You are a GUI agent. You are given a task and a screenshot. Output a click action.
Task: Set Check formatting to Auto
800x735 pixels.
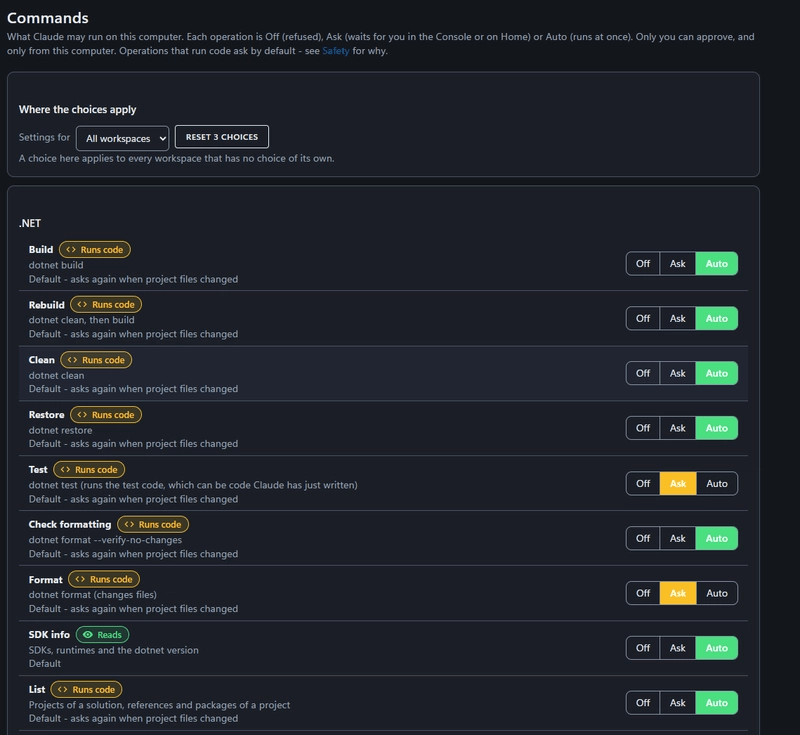(x=716, y=538)
